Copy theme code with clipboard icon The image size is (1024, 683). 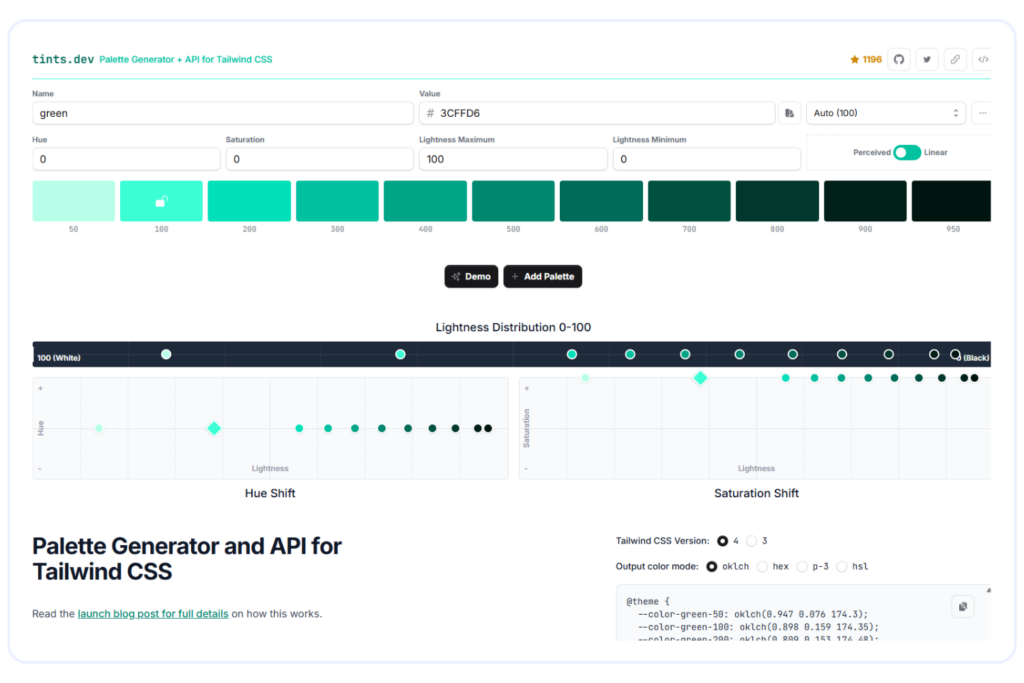pyautogui.click(x=962, y=606)
